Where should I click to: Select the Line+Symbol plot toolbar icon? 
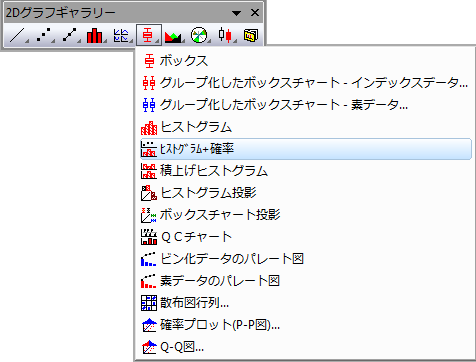(x=70, y=35)
